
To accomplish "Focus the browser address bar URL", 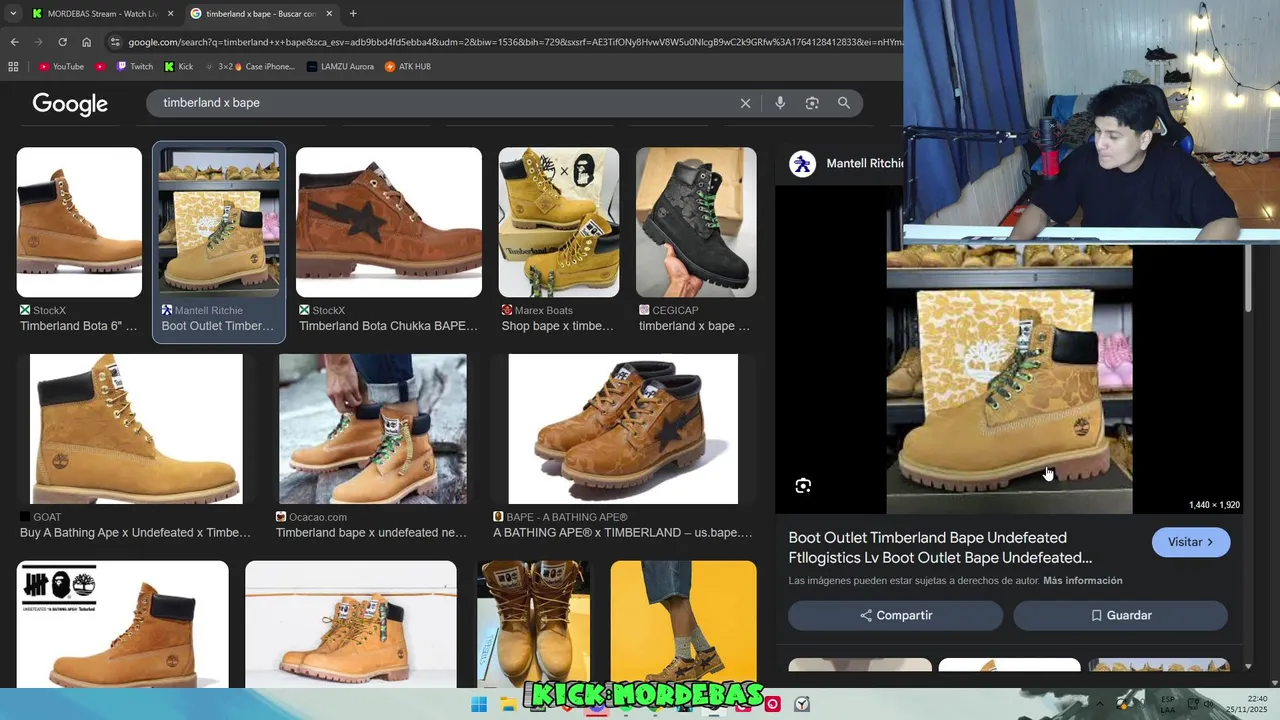I will click(514, 42).
